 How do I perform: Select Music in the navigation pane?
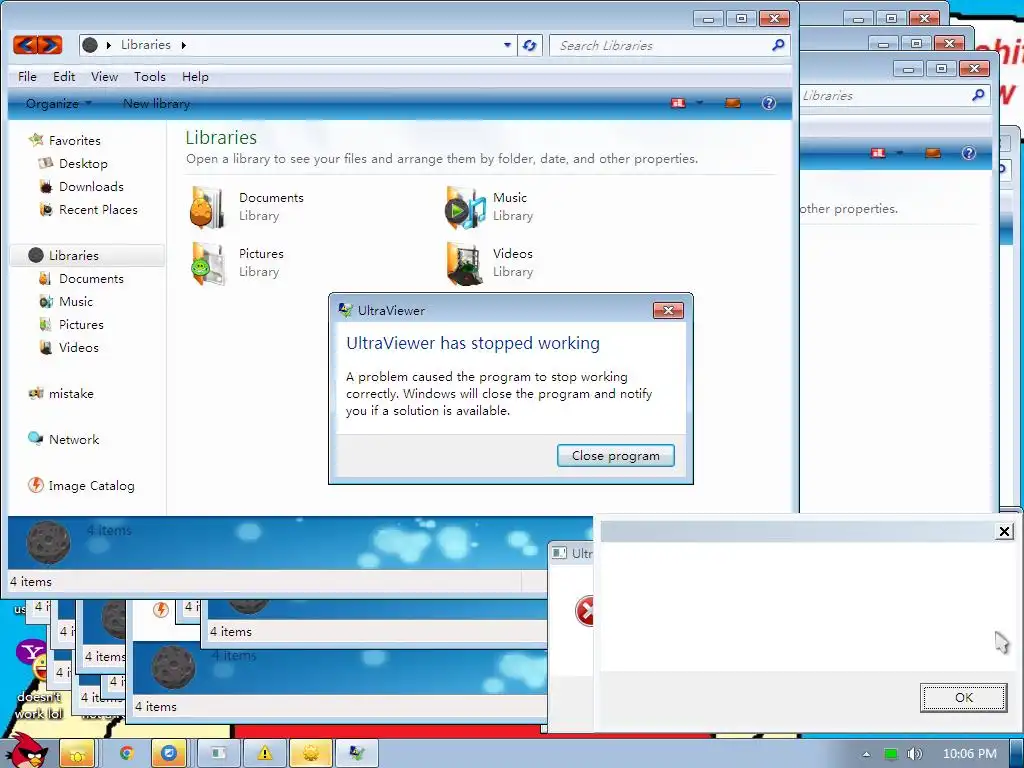click(76, 302)
